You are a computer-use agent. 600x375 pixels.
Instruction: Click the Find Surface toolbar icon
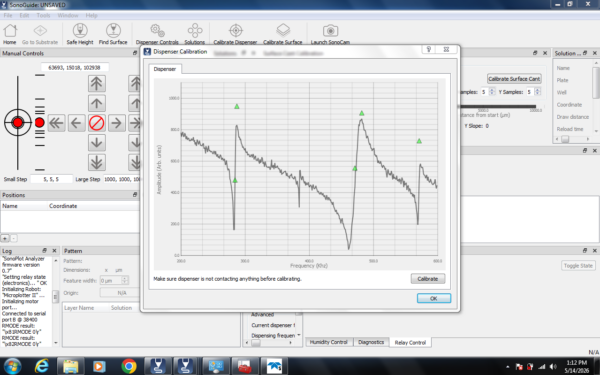pyautogui.click(x=113, y=34)
